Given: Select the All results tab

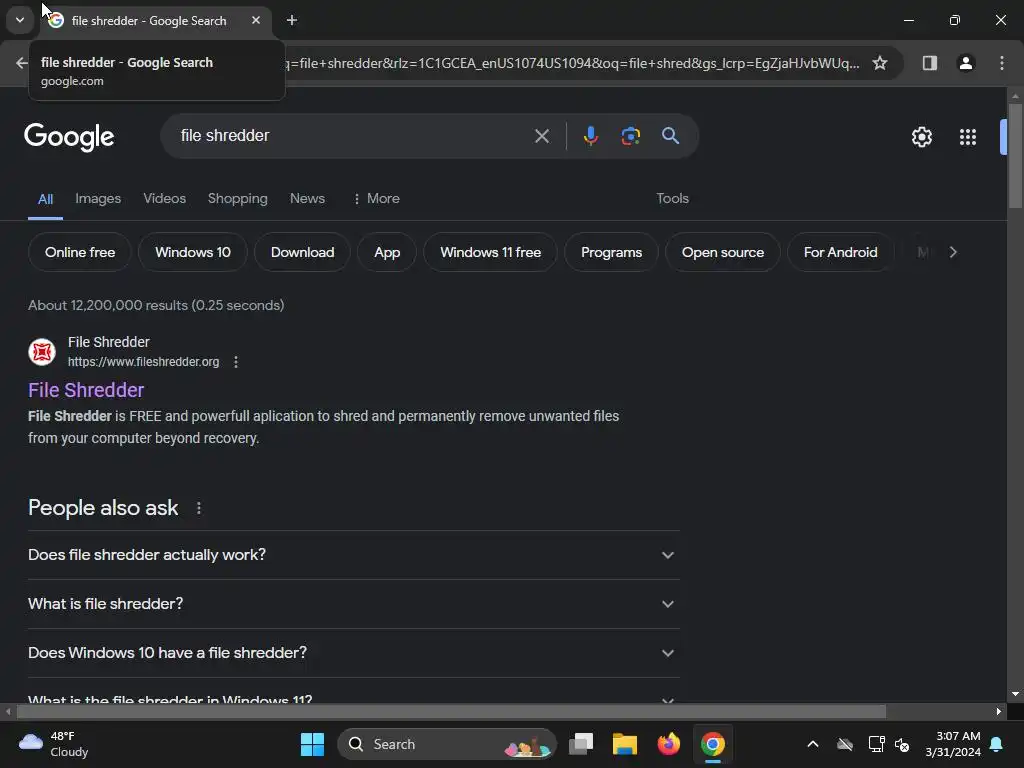Looking at the screenshot, I should (45, 199).
